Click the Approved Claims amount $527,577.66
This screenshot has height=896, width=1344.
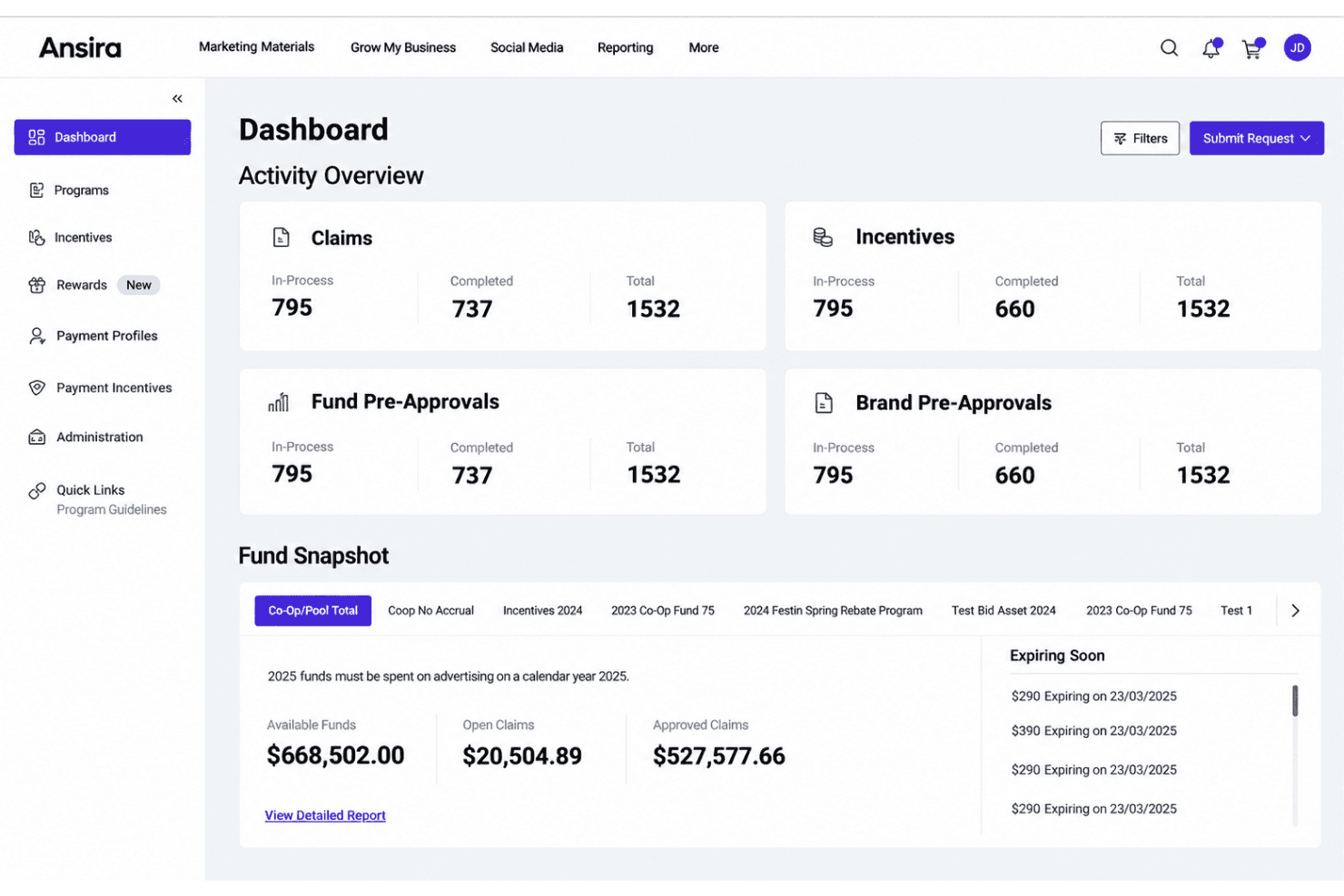click(x=719, y=756)
